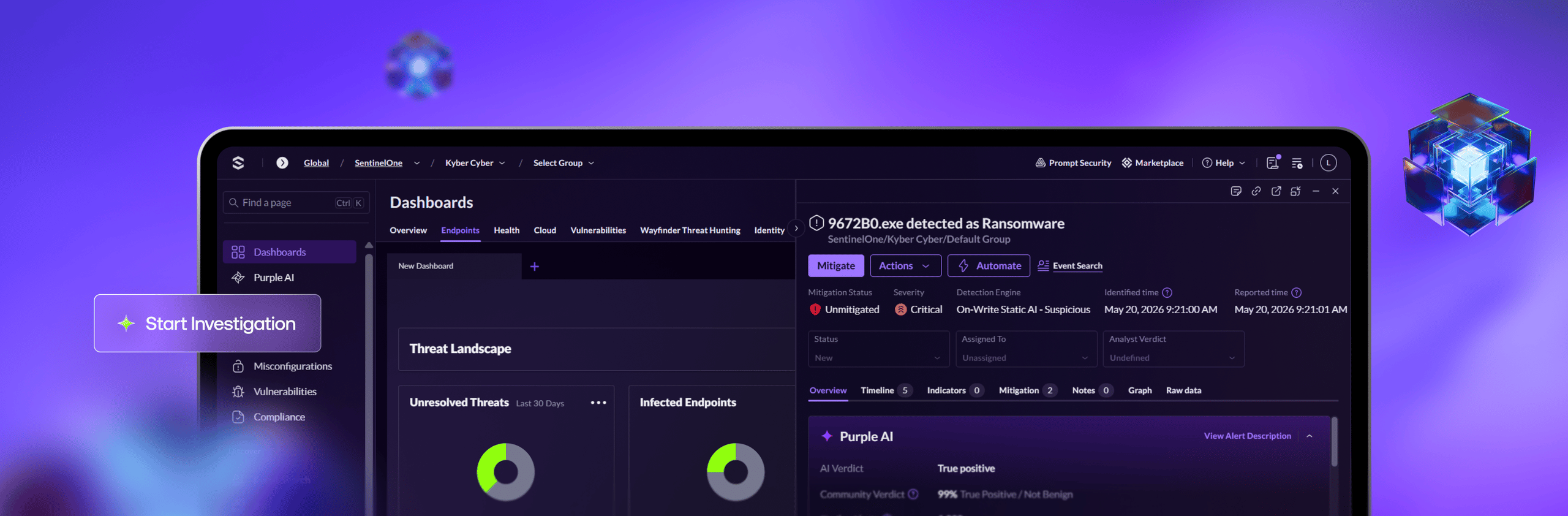This screenshot has width=1568, height=516.
Task: Switch to the Indicators tab
Action: click(956, 390)
